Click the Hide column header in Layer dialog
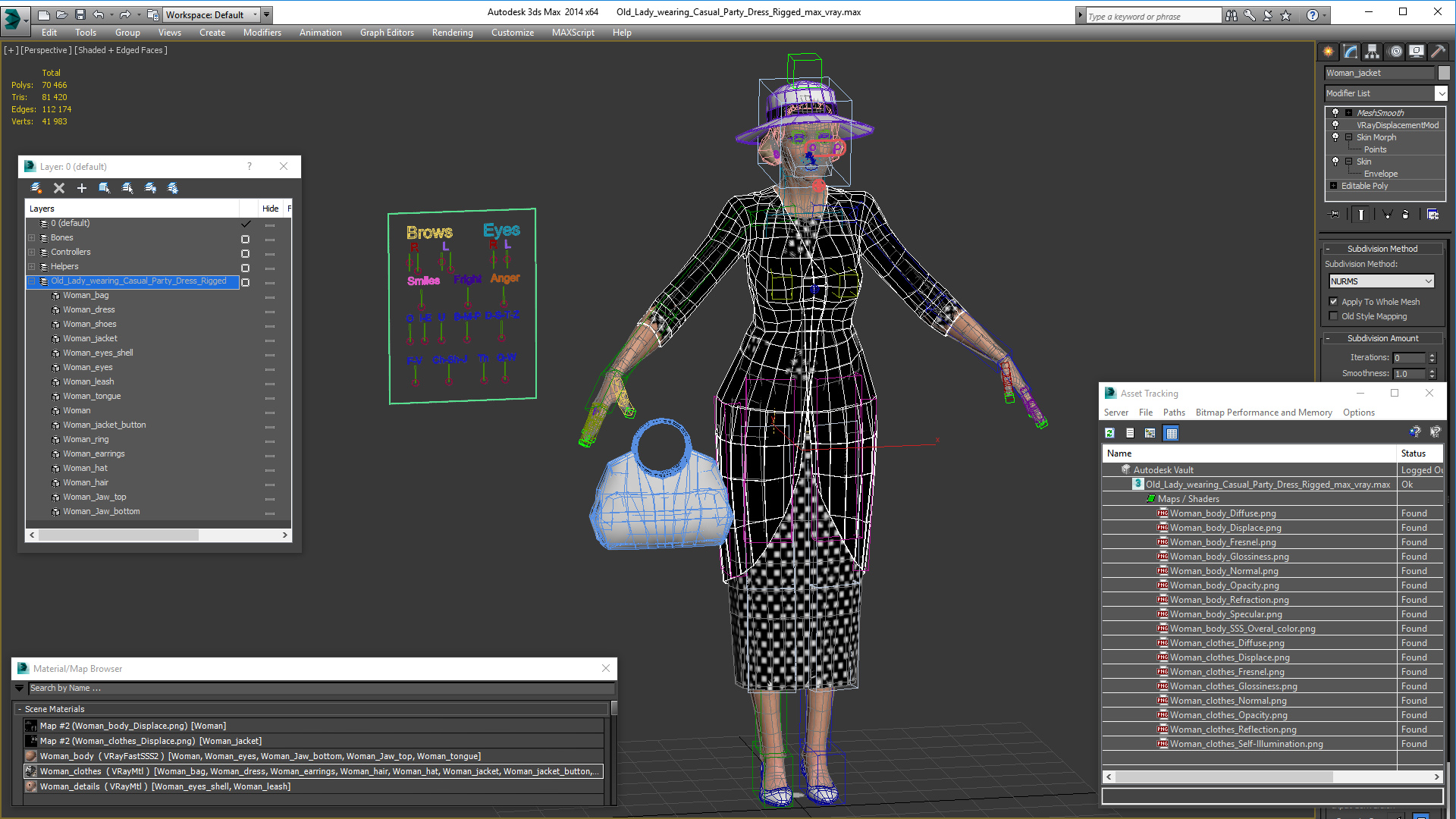This screenshot has width=1456, height=819. 270,209
